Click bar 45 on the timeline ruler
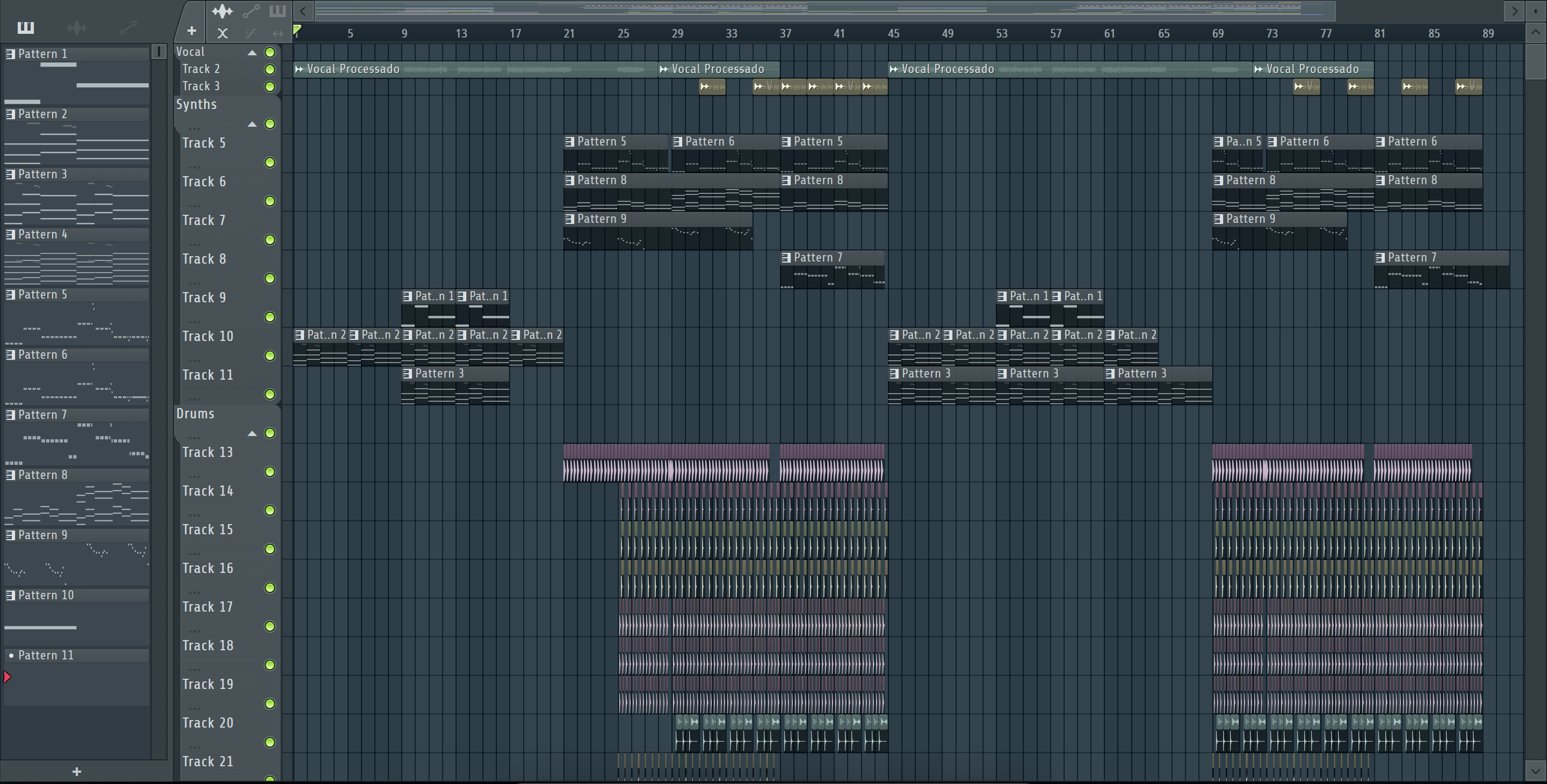 tap(894, 34)
